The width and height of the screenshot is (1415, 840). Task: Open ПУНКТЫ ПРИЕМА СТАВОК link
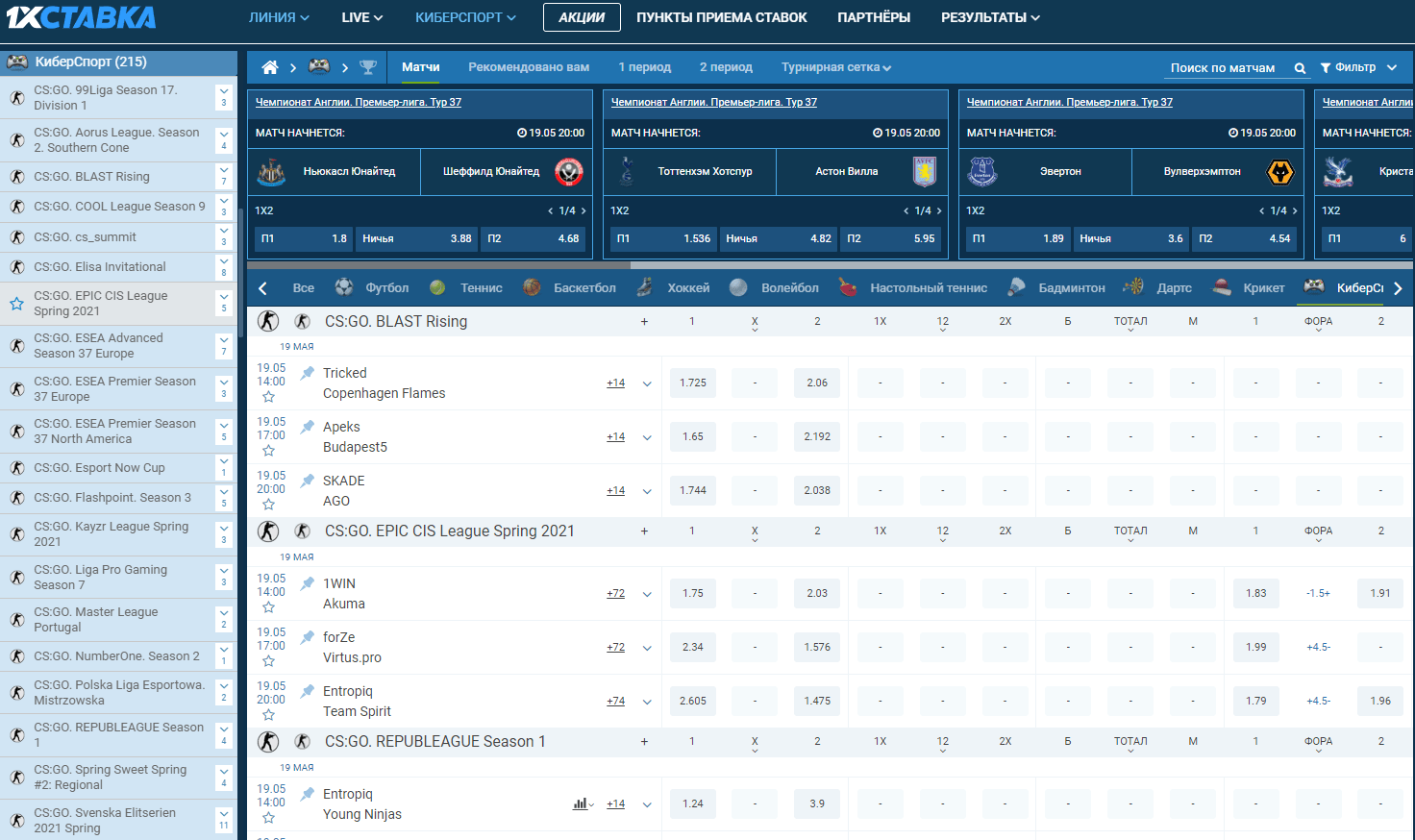tap(722, 17)
